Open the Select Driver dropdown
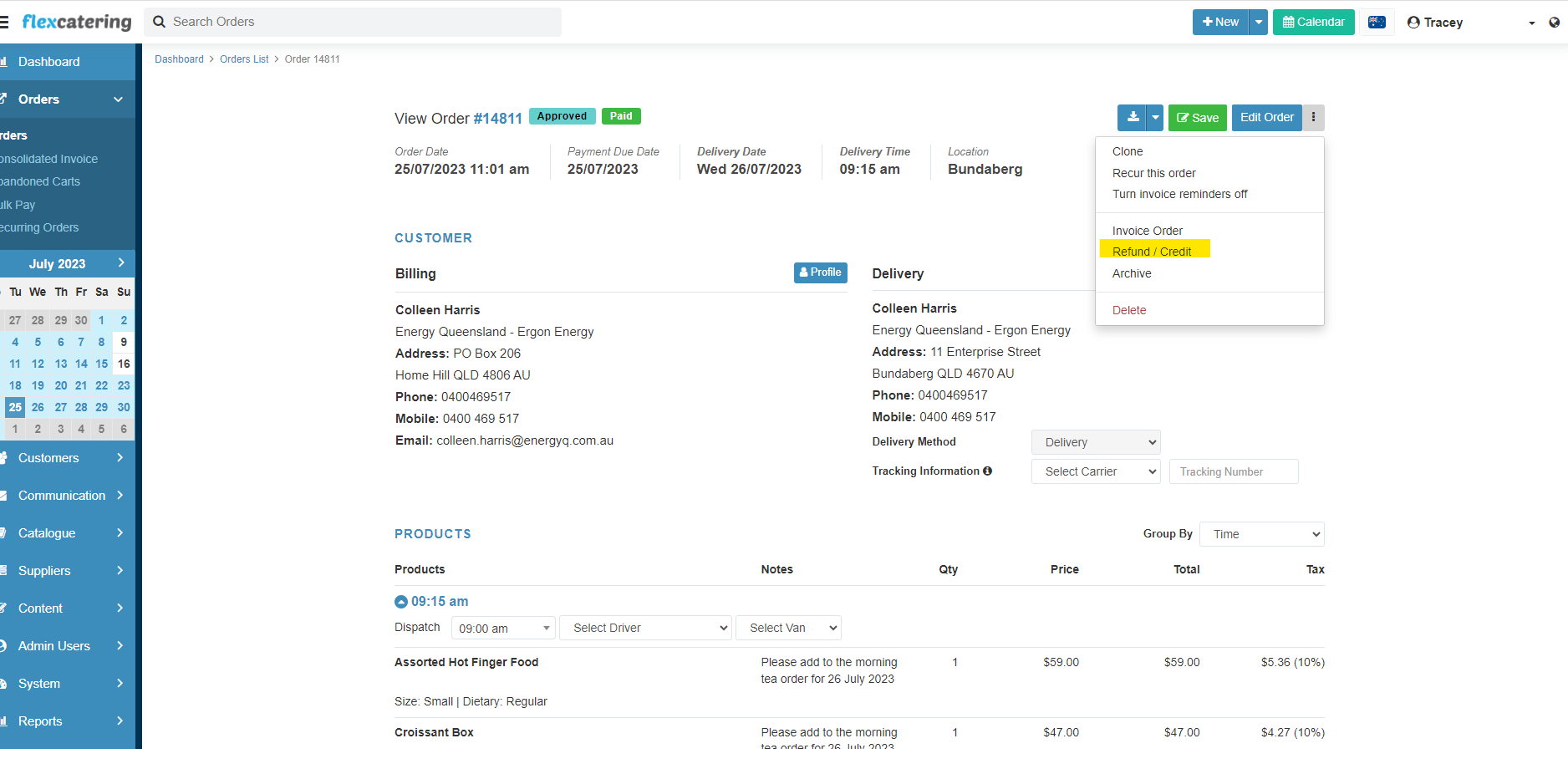This screenshot has width=1568, height=774. click(x=645, y=628)
